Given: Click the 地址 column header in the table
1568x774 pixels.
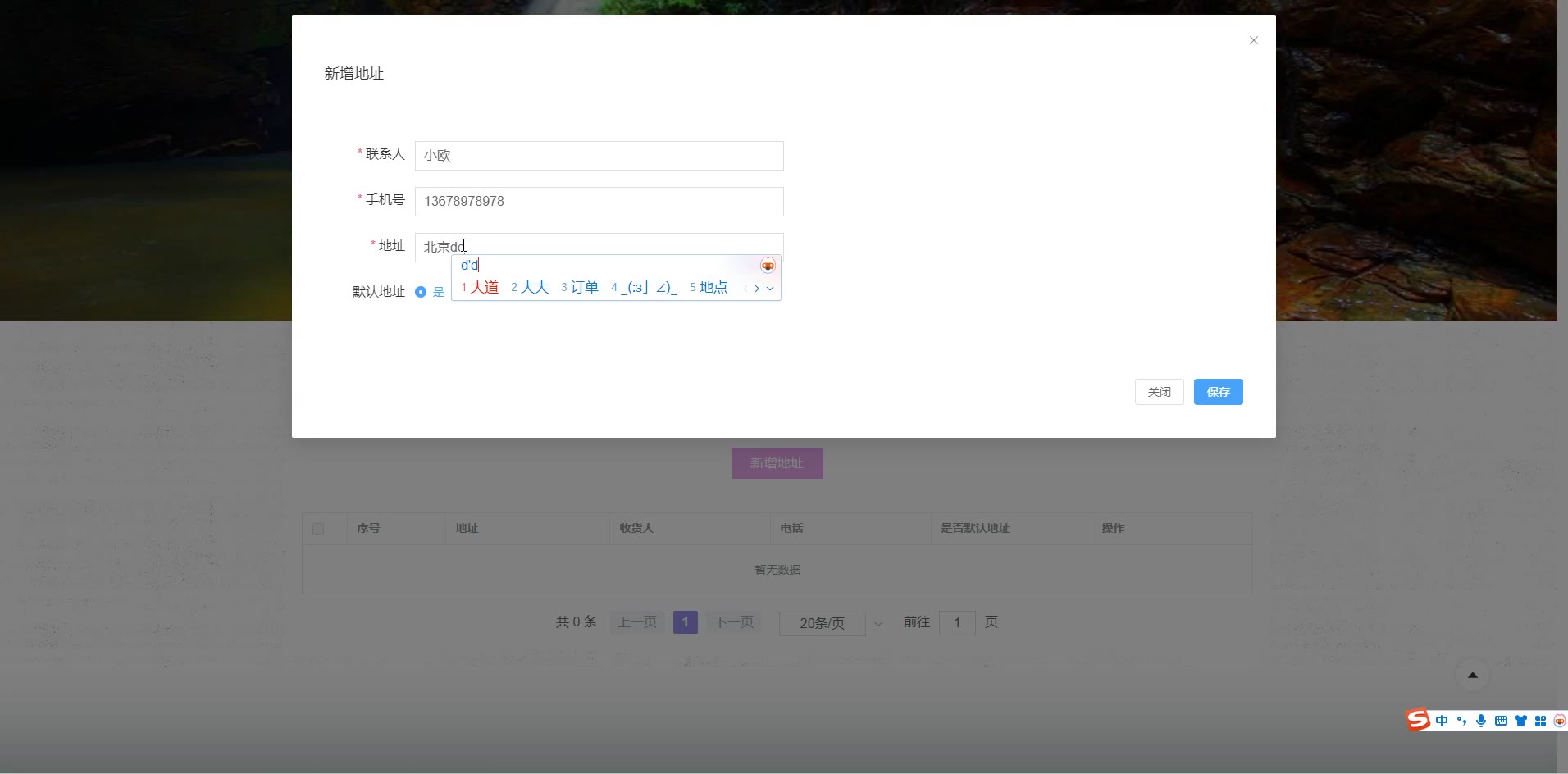Looking at the screenshot, I should click(467, 529).
